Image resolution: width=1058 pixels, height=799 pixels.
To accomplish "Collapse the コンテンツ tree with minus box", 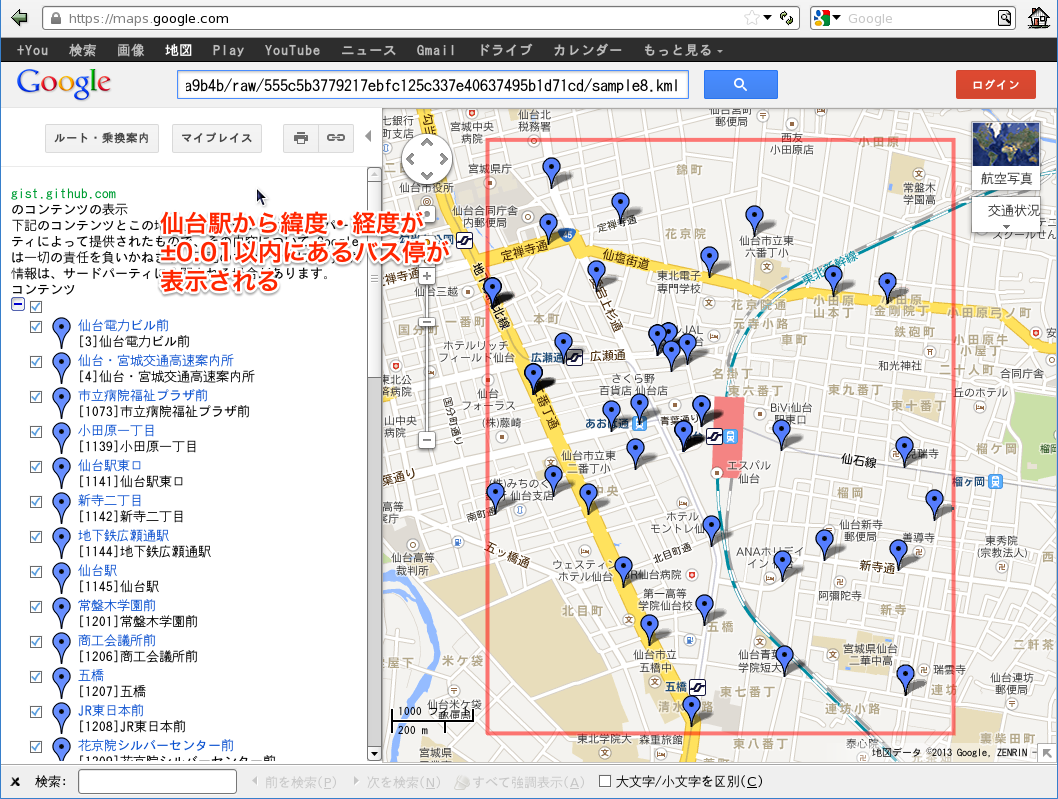I will tap(18, 304).
